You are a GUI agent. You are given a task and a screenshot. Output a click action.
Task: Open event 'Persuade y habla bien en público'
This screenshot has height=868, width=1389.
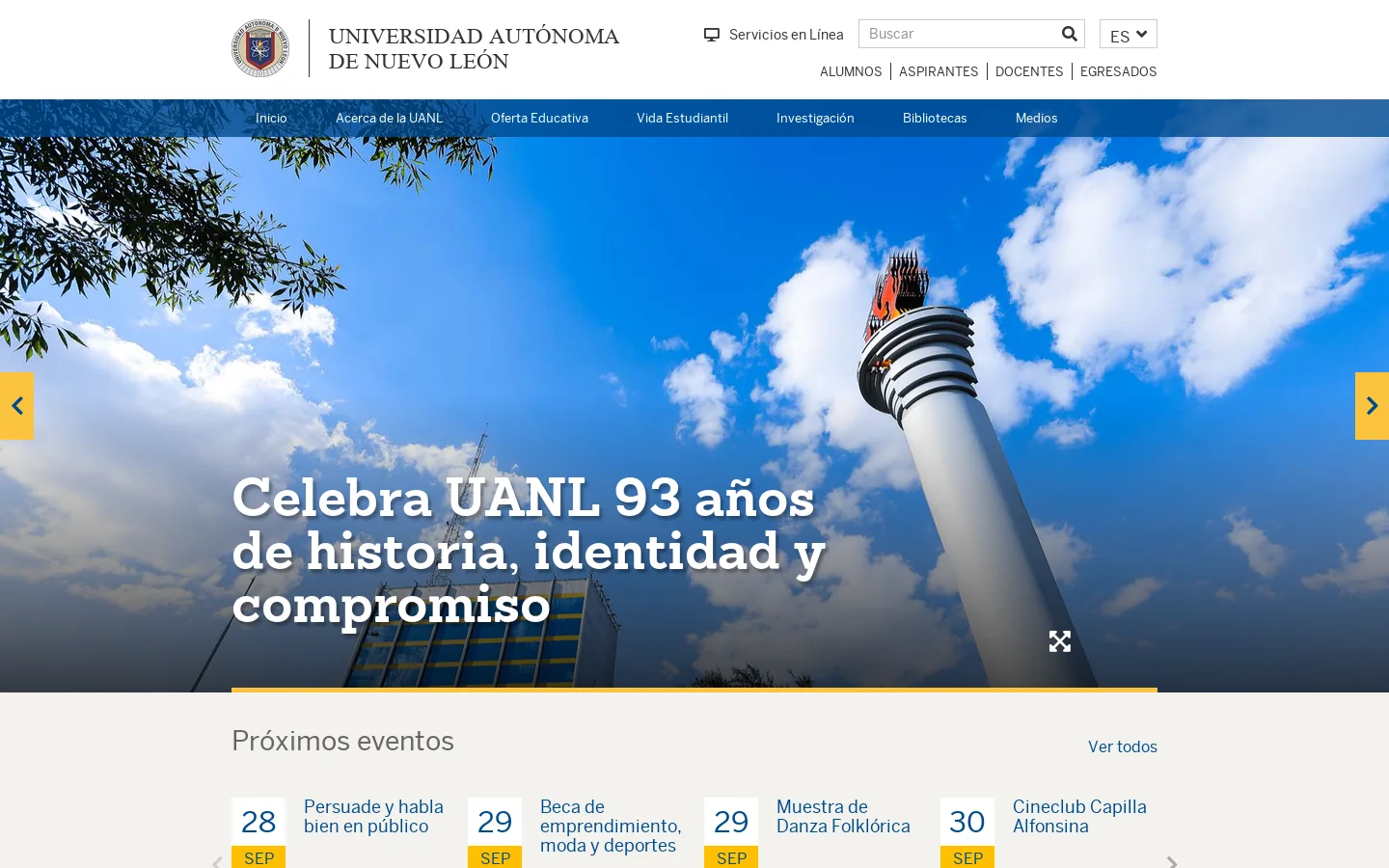pyautogui.click(x=373, y=816)
